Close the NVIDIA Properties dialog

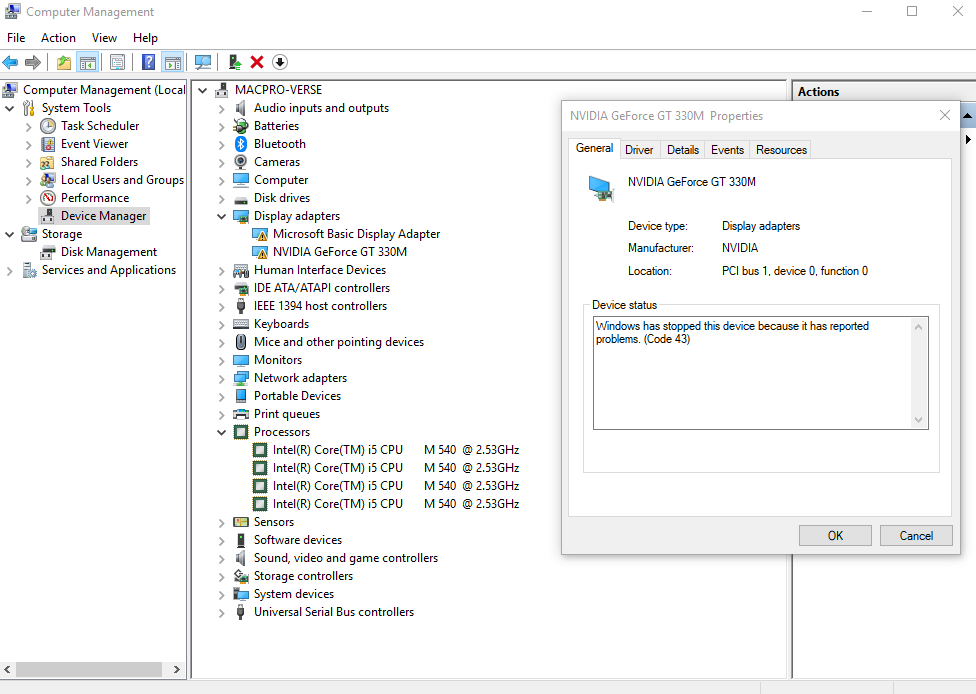tap(944, 115)
